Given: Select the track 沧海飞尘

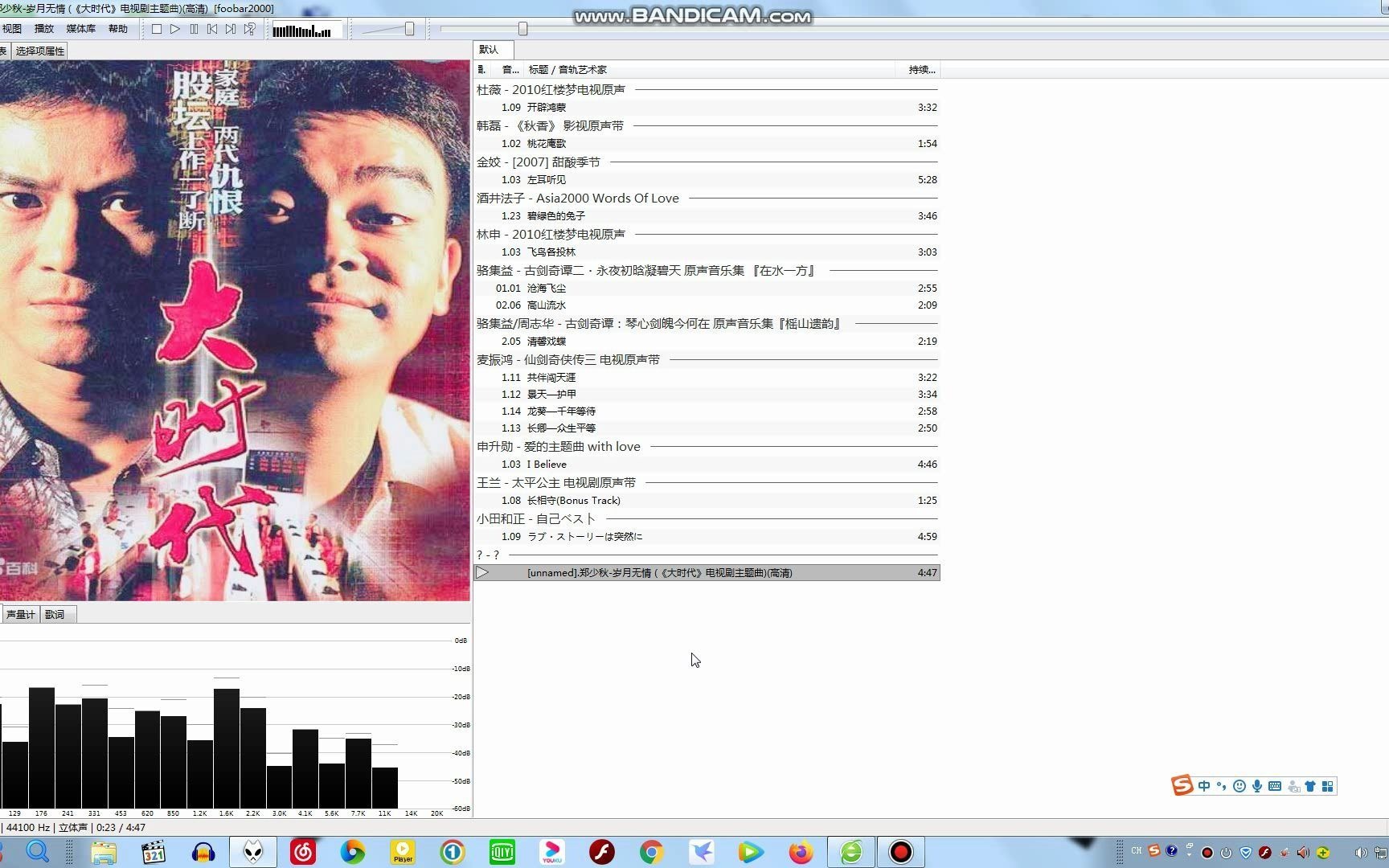Looking at the screenshot, I should pos(707,289).
